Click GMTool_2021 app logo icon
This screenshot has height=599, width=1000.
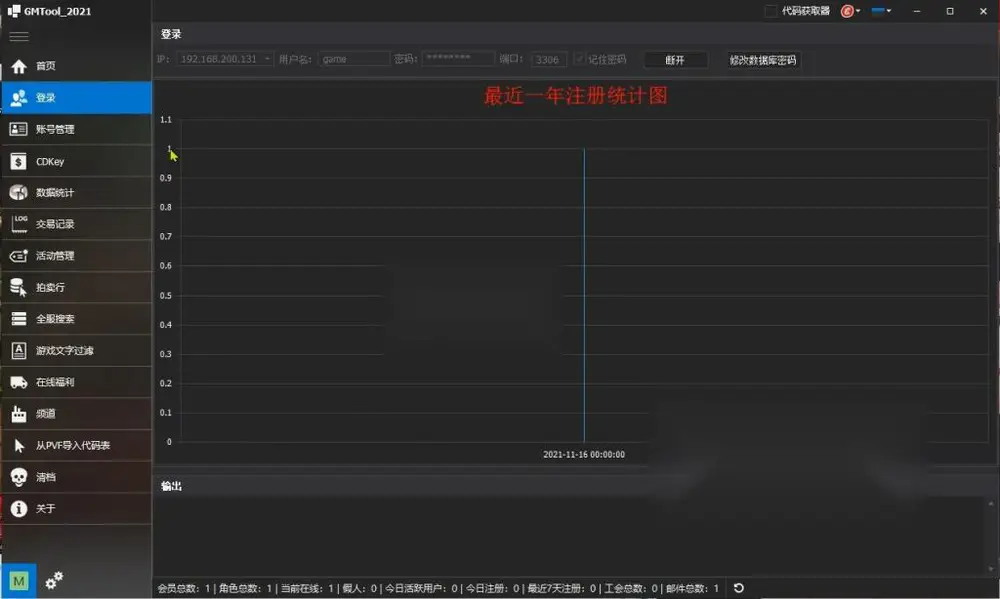click(x=13, y=11)
